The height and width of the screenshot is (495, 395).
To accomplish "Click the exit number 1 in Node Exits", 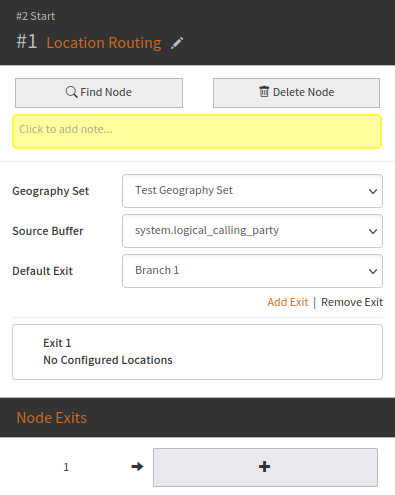I will (x=66, y=467).
